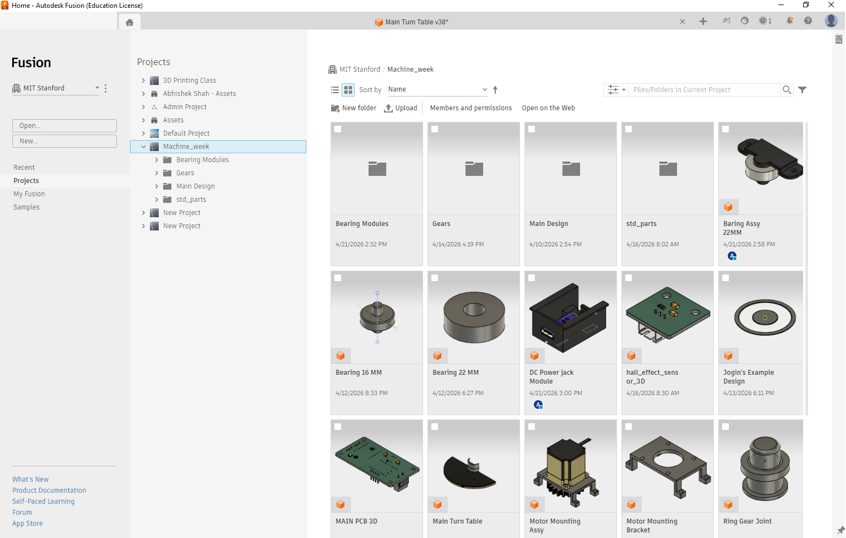
Task: Click the three-dot menu beside MIT Stanford
Action: coord(106,88)
